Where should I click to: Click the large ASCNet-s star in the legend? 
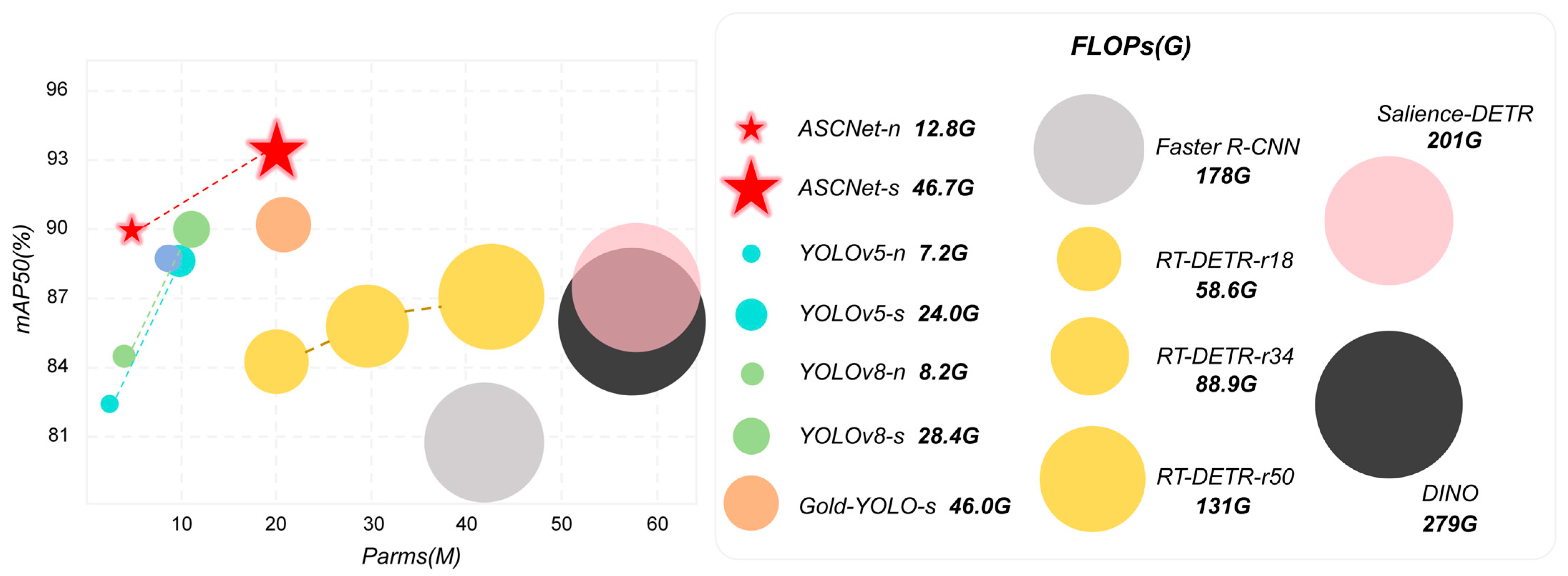click(x=750, y=189)
